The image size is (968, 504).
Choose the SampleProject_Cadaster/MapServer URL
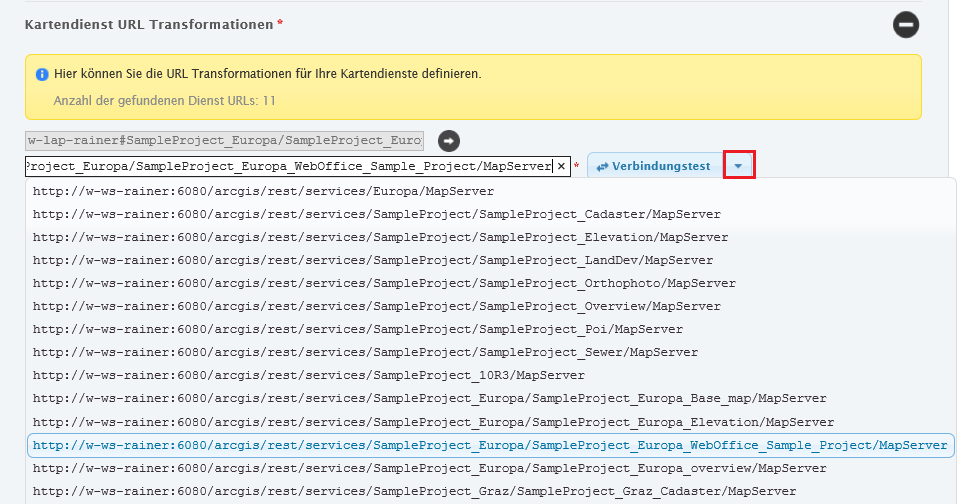491,214
